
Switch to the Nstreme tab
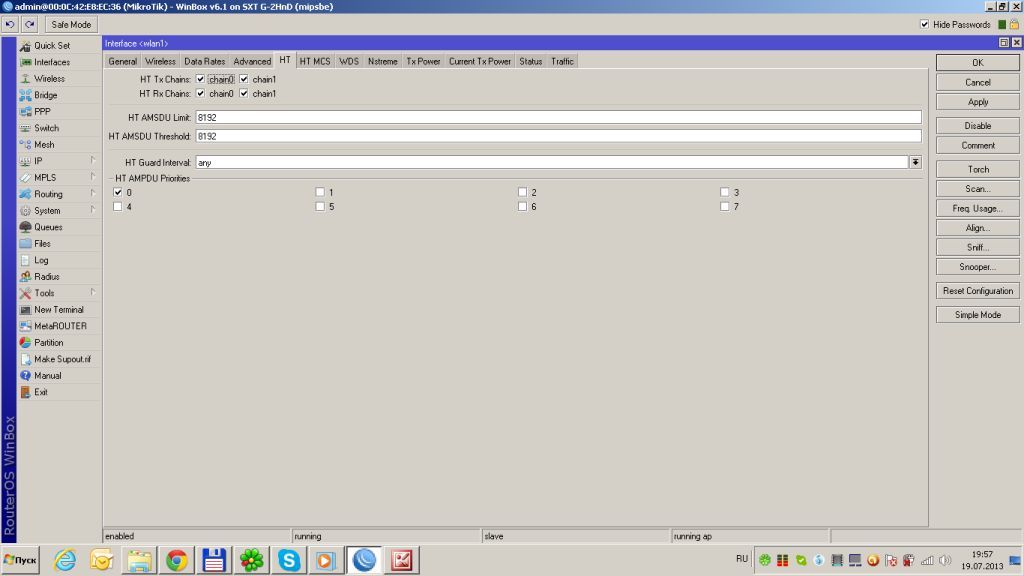(383, 61)
